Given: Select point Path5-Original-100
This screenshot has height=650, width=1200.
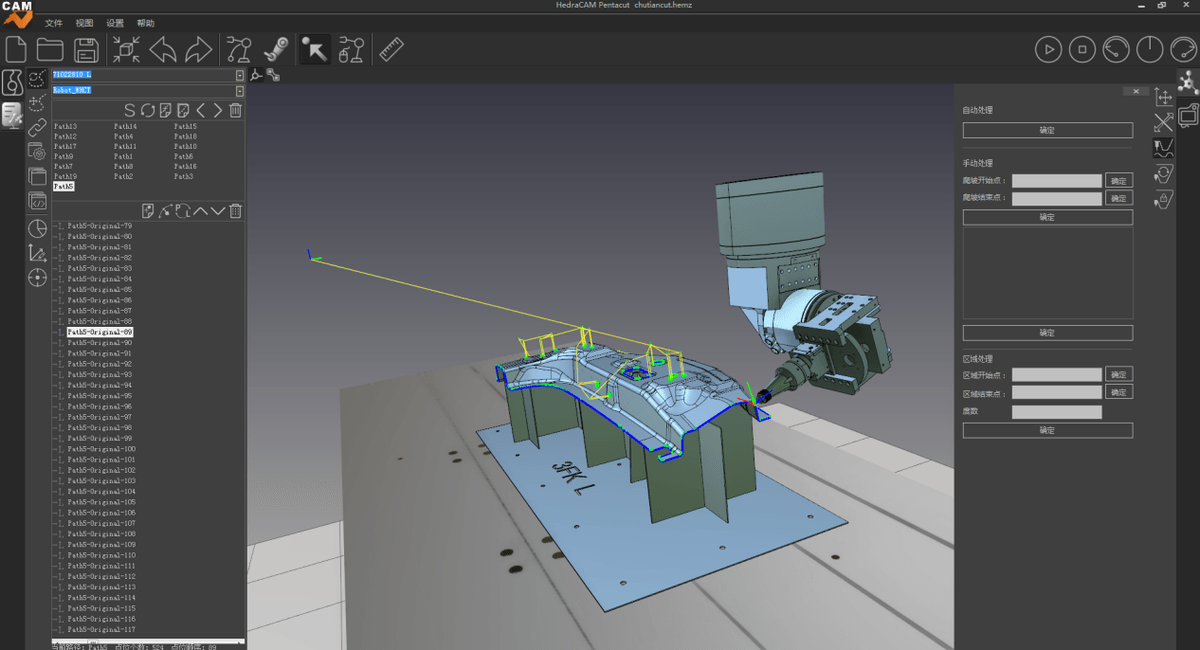Looking at the screenshot, I should point(101,449).
